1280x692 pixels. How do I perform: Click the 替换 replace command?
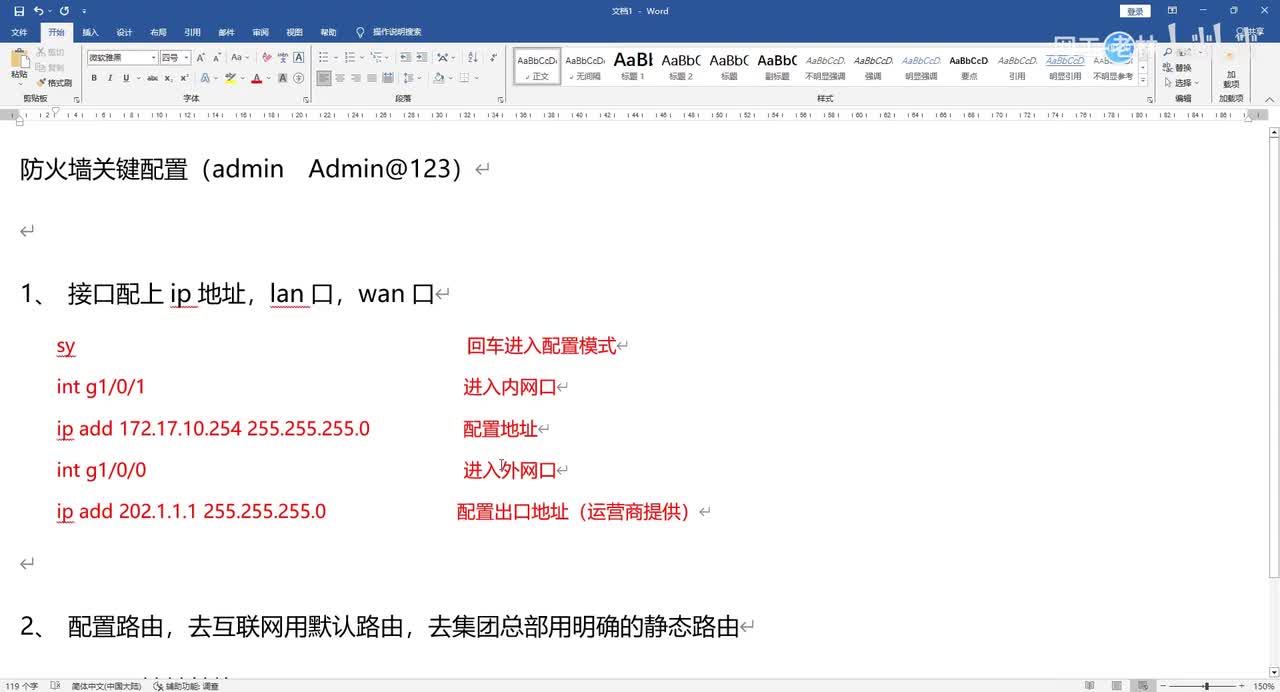pos(1179,68)
